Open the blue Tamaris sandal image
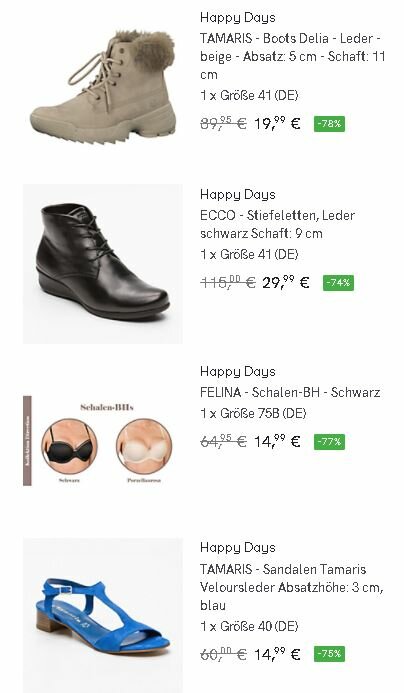 (103, 616)
